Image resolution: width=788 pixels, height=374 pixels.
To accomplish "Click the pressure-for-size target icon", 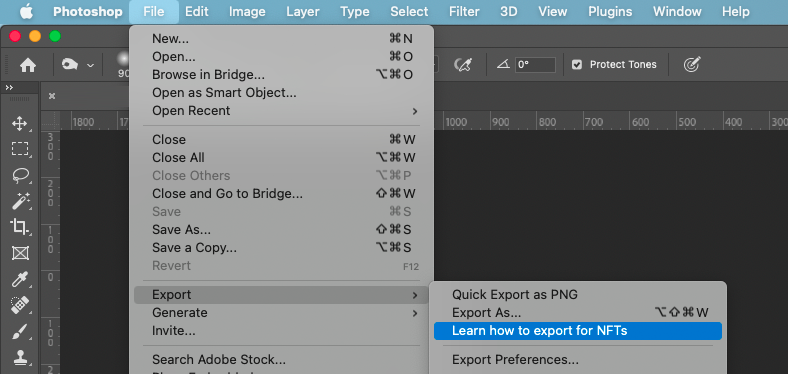I will 692,65.
